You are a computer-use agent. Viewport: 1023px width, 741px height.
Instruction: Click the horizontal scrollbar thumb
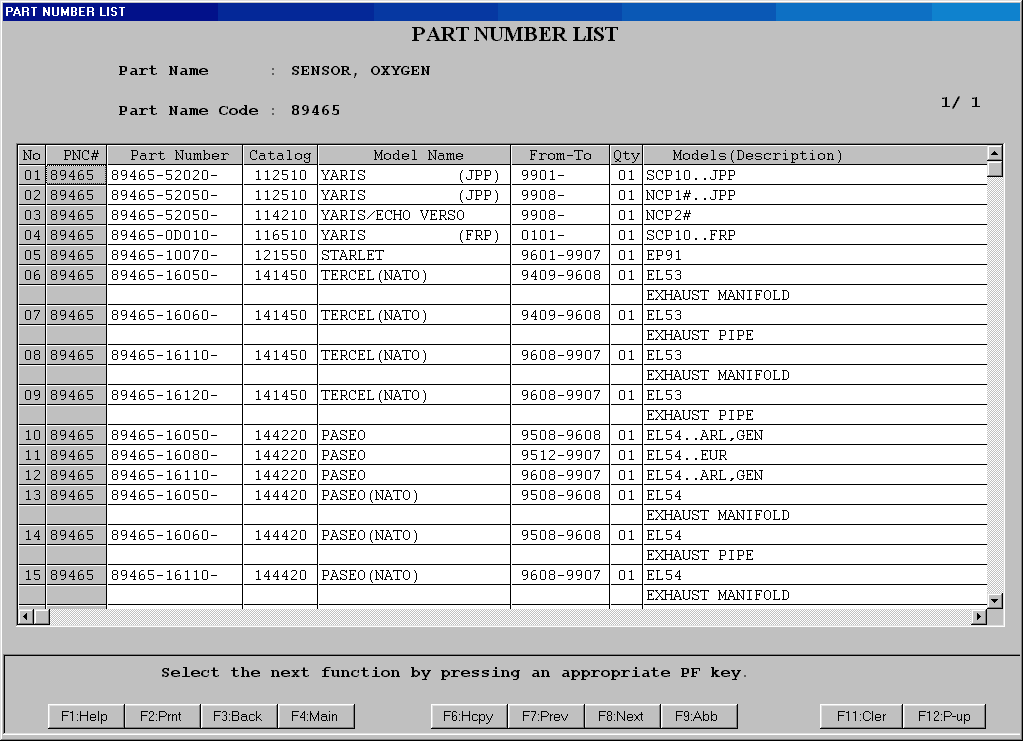[x=42, y=616]
